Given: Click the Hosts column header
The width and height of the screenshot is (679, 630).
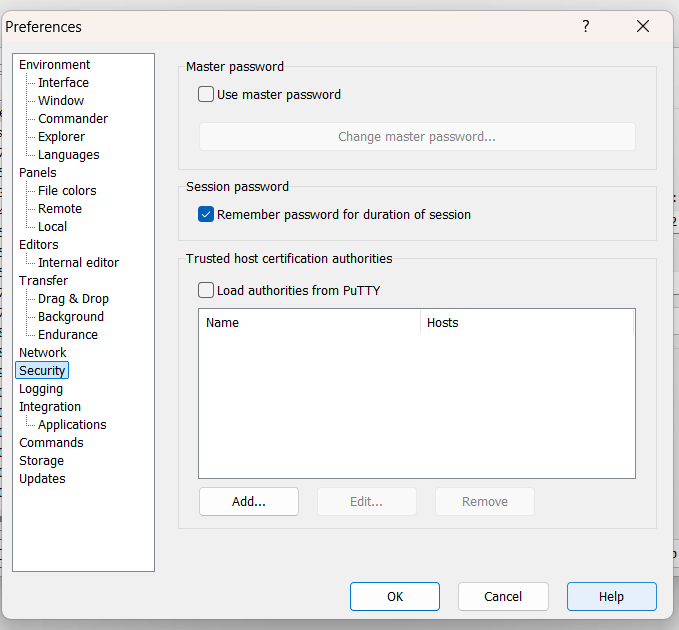Looking at the screenshot, I should (x=527, y=323).
